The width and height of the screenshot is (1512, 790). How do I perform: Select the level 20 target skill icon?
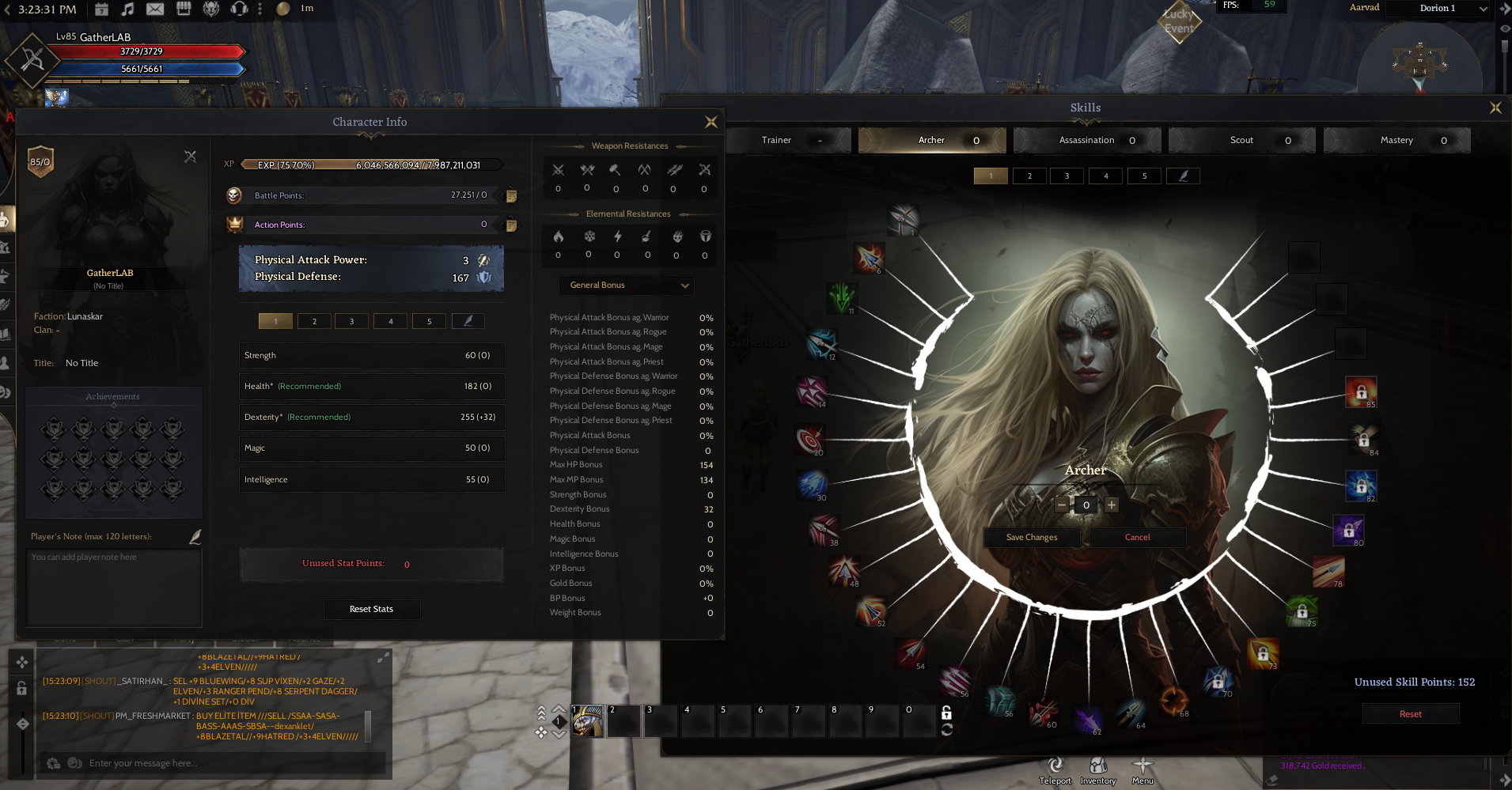809,439
